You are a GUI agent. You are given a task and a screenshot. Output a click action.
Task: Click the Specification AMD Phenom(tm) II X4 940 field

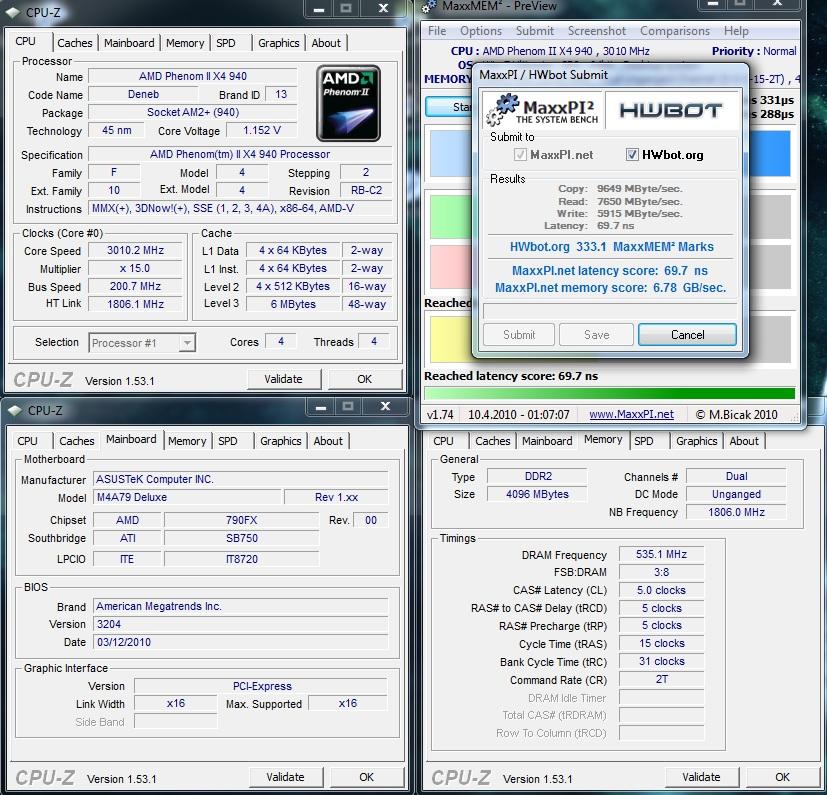pos(240,154)
